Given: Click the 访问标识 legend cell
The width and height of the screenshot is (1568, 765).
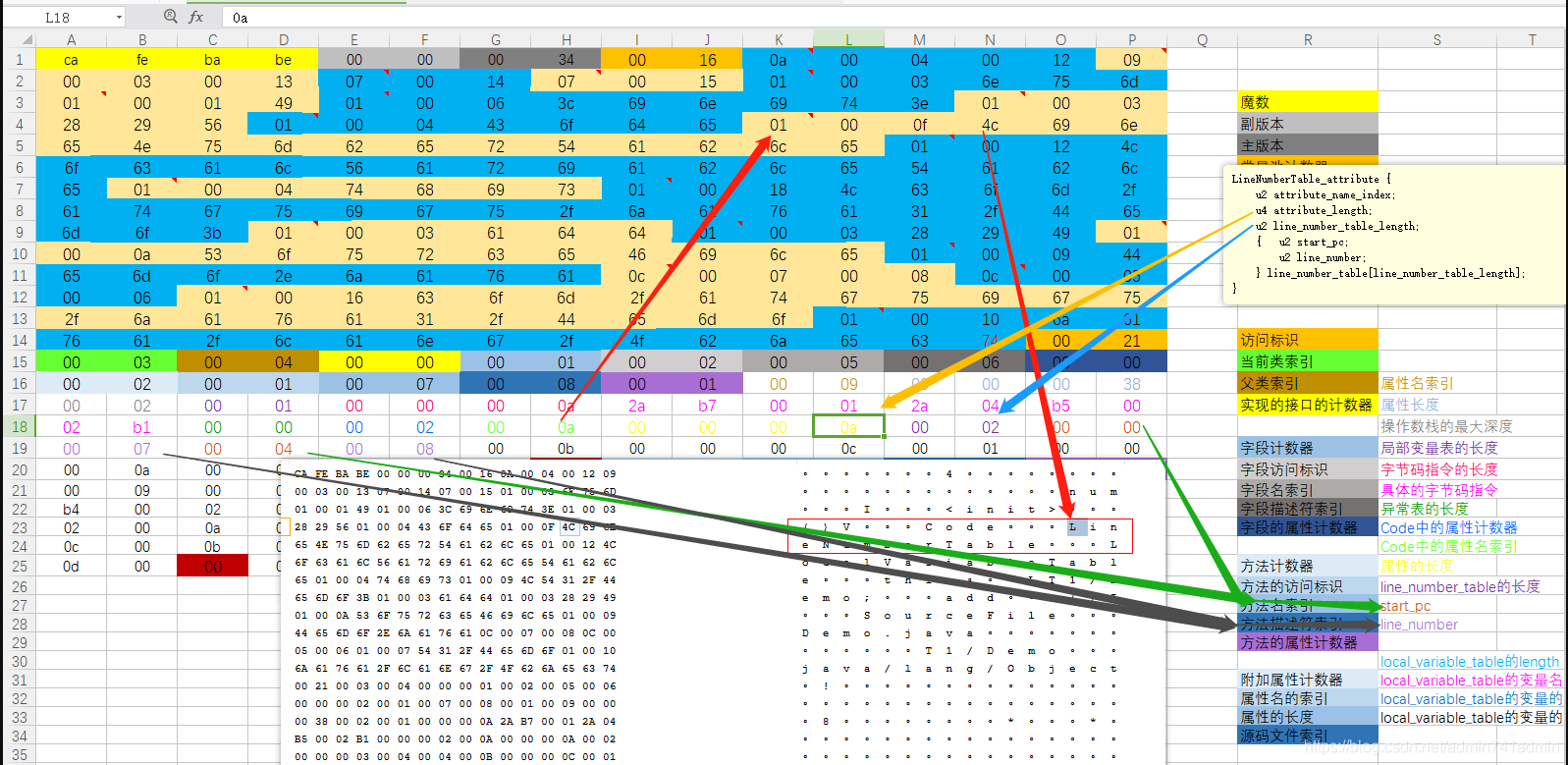Looking at the screenshot, I should 1308,340.
